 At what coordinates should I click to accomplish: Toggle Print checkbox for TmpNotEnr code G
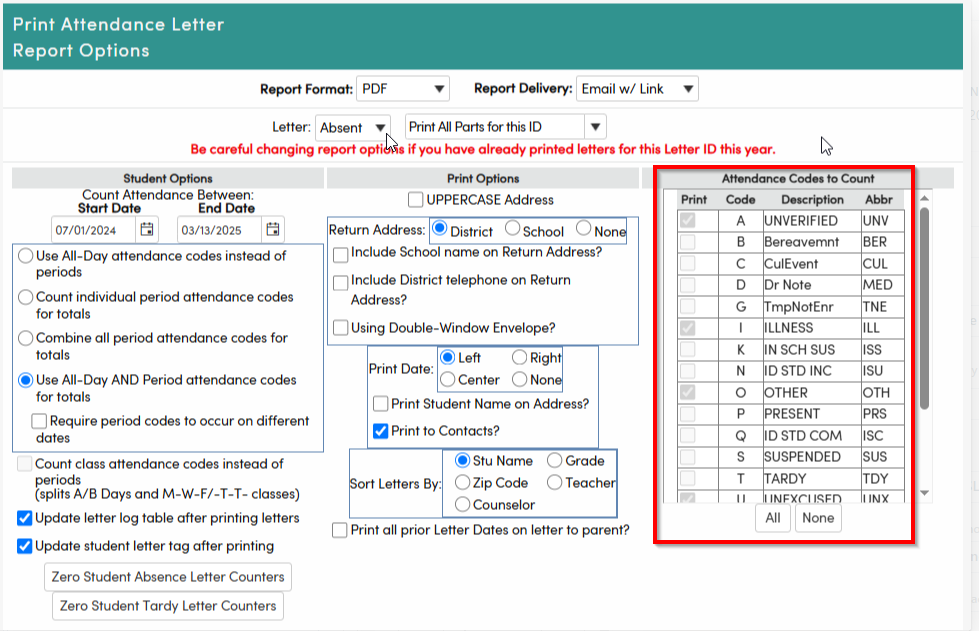(x=687, y=306)
